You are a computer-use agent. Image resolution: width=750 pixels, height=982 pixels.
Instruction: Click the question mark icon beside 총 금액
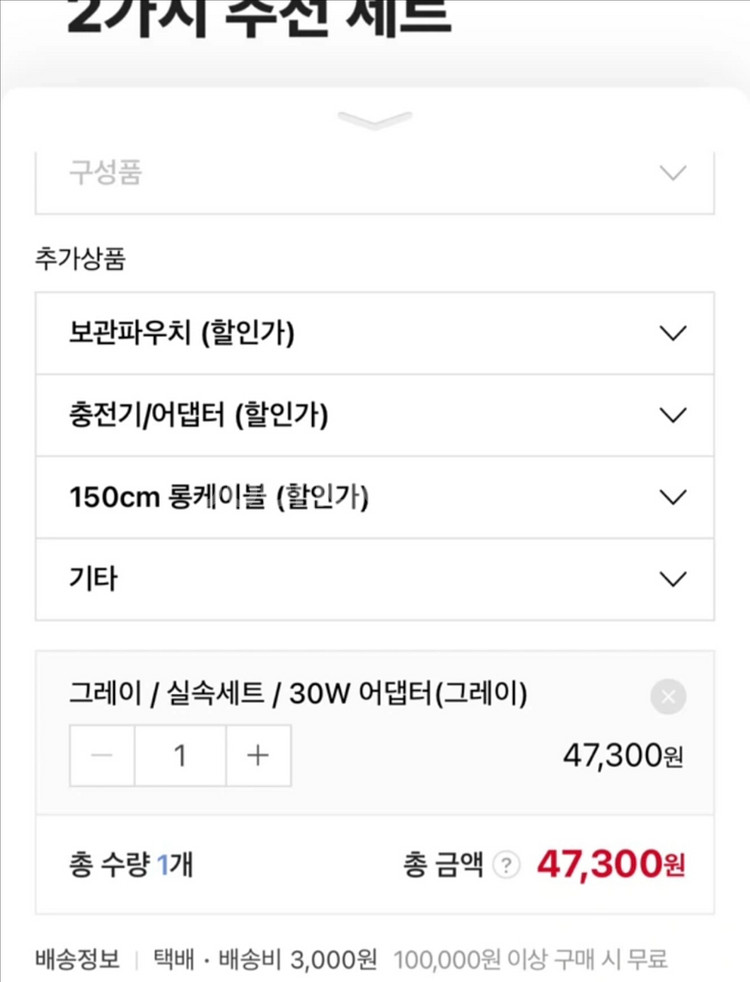(x=508, y=864)
